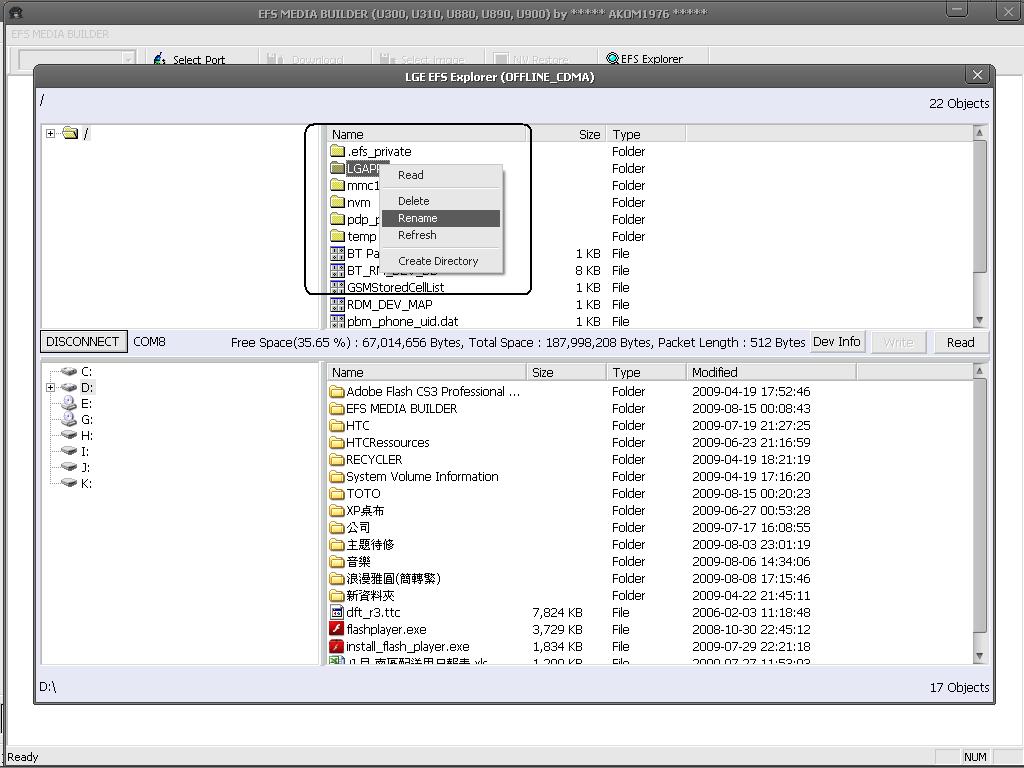Select the pbm_phone_uid.dat file icon
The image size is (1024, 768).
coord(337,321)
